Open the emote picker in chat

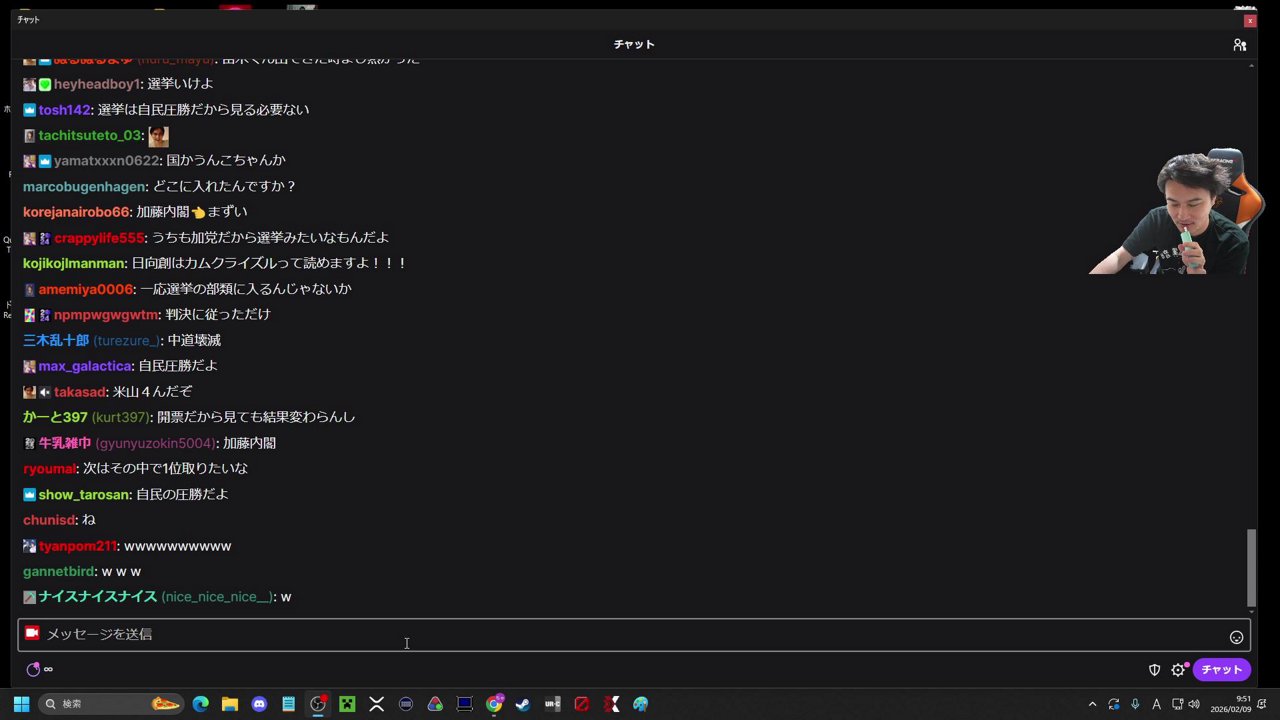(x=1237, y=636)
